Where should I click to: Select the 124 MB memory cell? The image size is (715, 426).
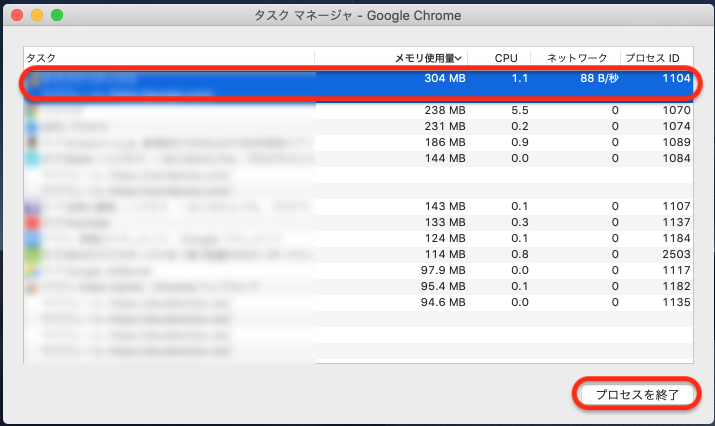[x=445, y=238]
